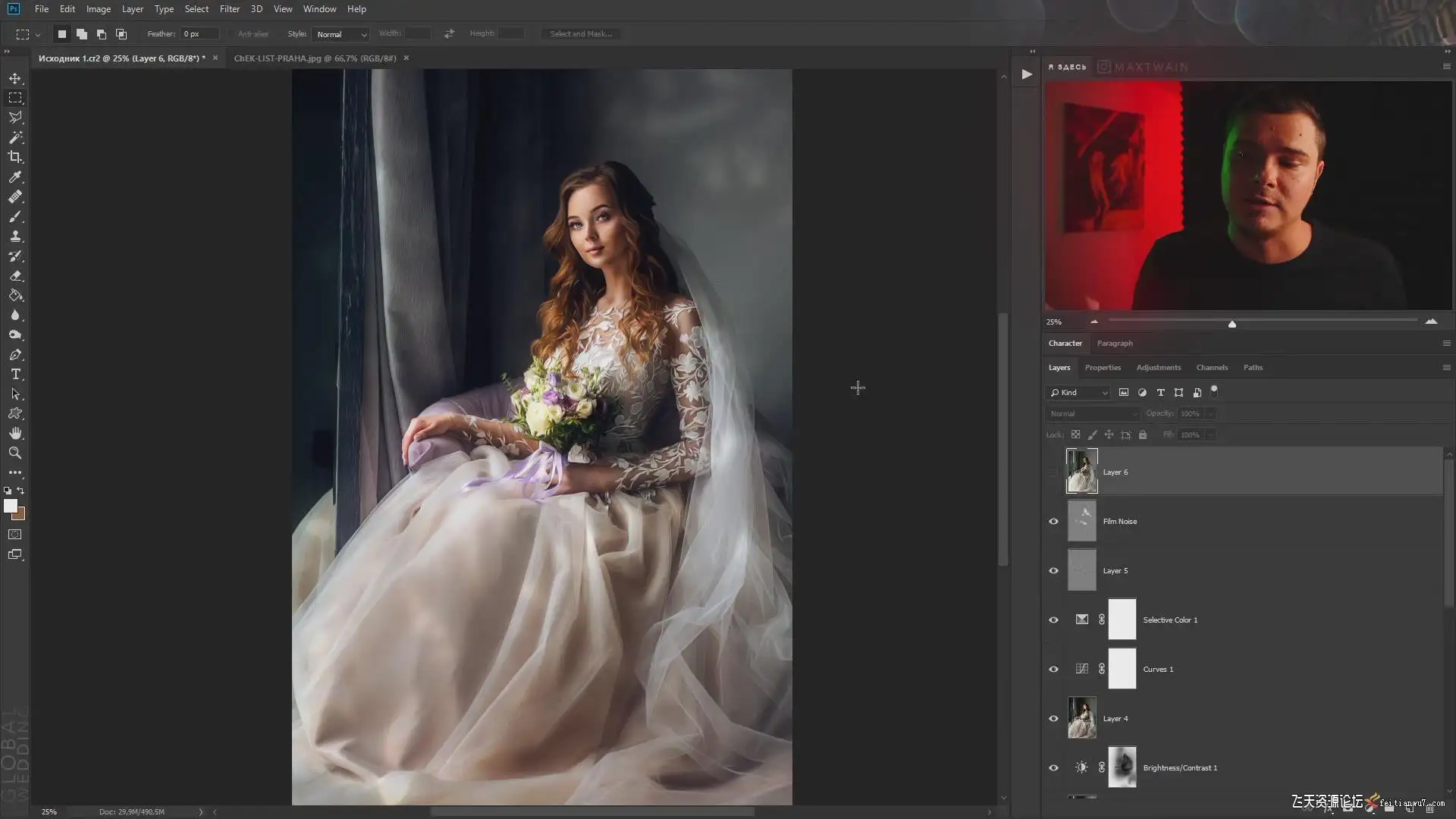Open the layer blend mode dropdown
Image resolution: width=1456 pixels, height=819 pixels.
[x=1093, y=413]
